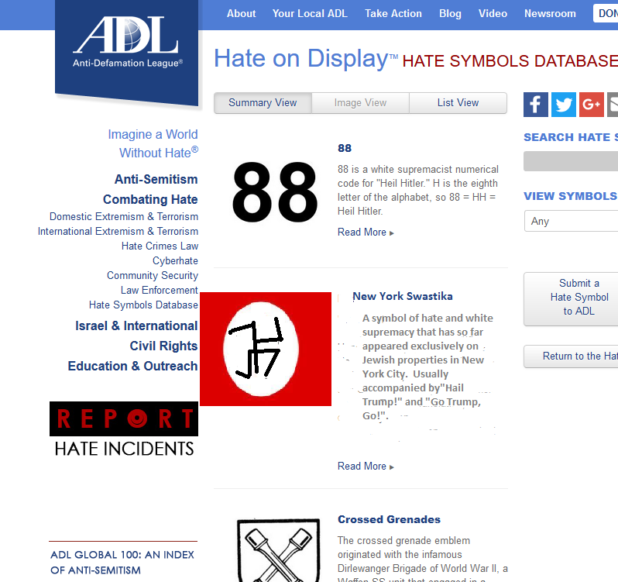The width and height of the screenshot is (618, 582).
Task: Share via the Twitter bird icon
Action: pyautogui.click(x=563, y=104)
